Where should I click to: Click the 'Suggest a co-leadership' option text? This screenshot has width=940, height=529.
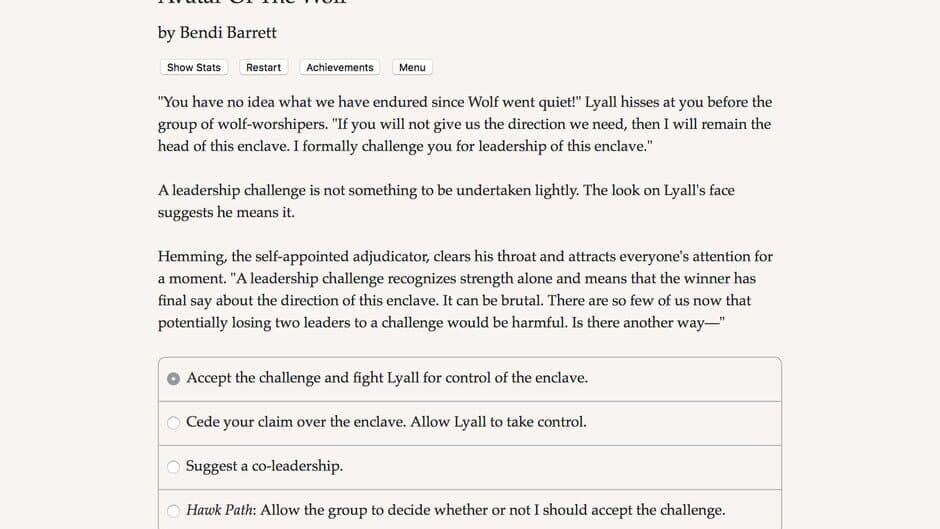tap(264, 466)
